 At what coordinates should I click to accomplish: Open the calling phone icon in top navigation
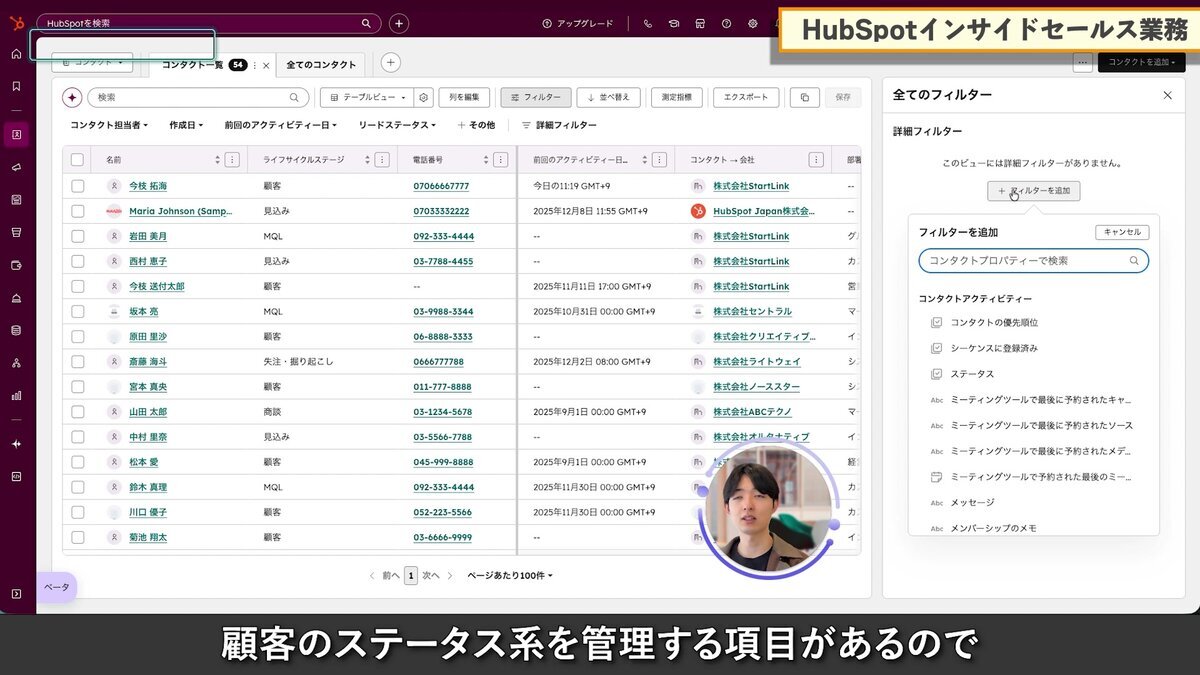pos(648,23)
